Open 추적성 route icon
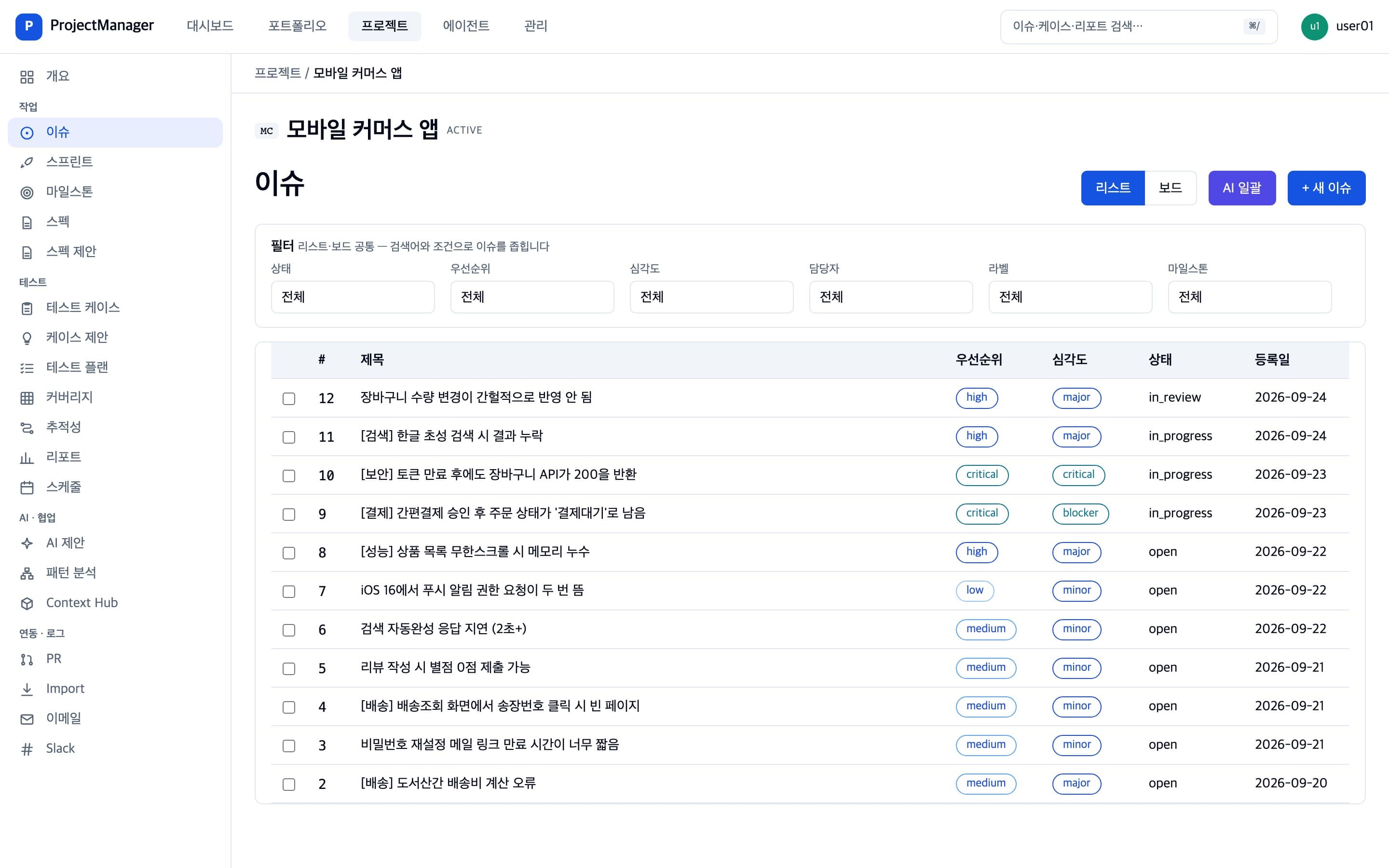Image resolution: width=1389 pixels, height=868 pixels. tap(27, 428)
